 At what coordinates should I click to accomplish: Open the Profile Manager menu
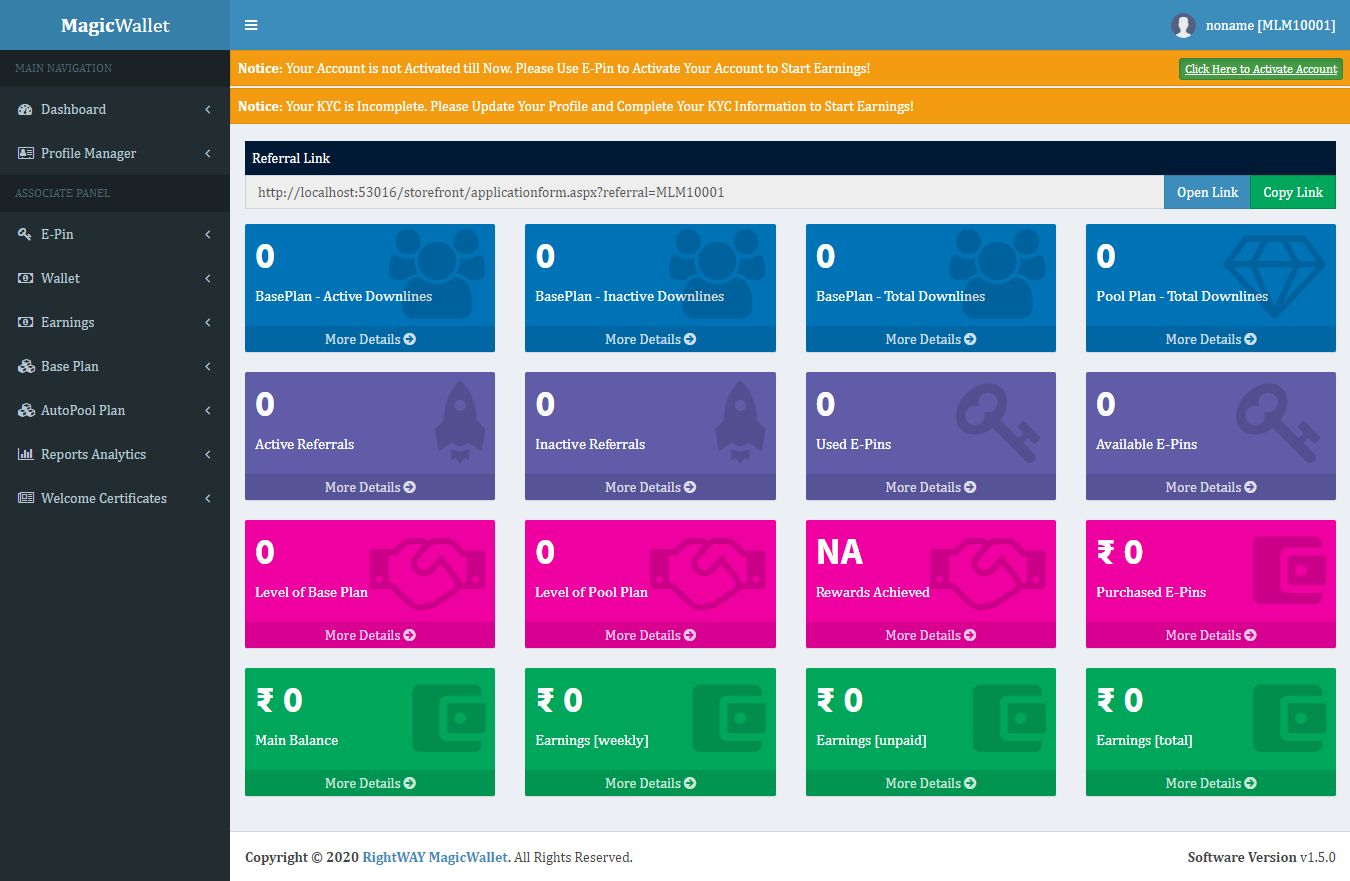[x=88, y=154]
